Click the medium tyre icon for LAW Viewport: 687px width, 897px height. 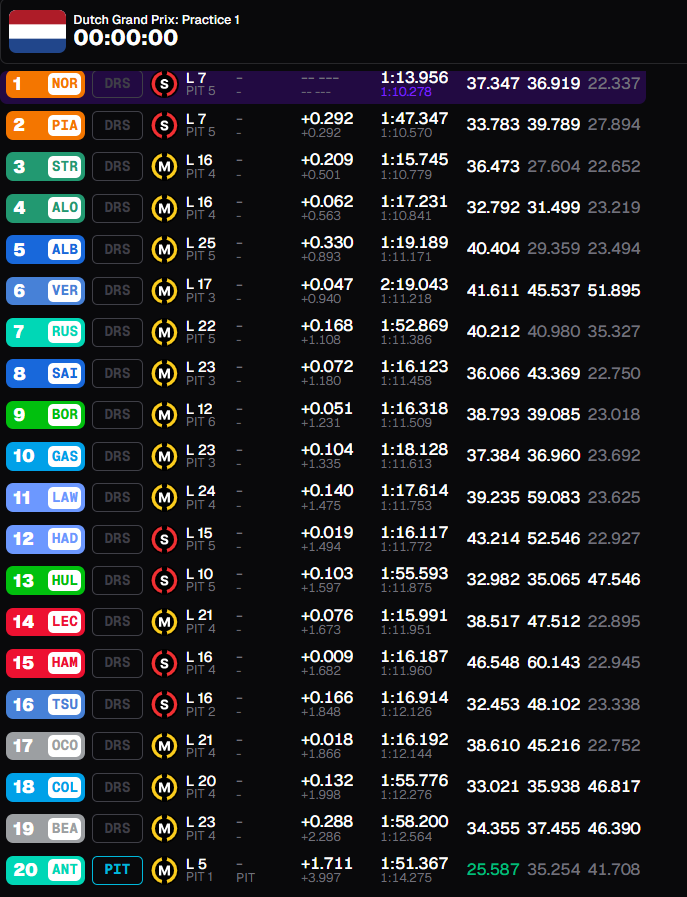coord(164,498)
